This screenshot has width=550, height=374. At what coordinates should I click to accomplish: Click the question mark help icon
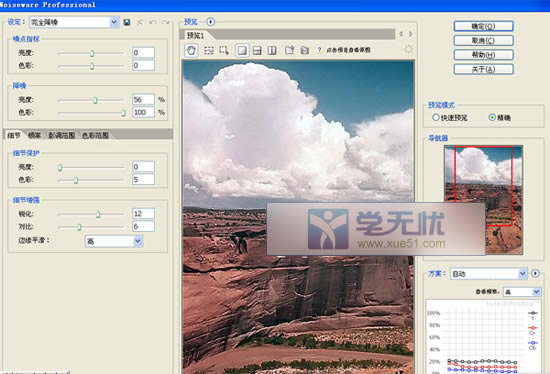tap(319, 50)
